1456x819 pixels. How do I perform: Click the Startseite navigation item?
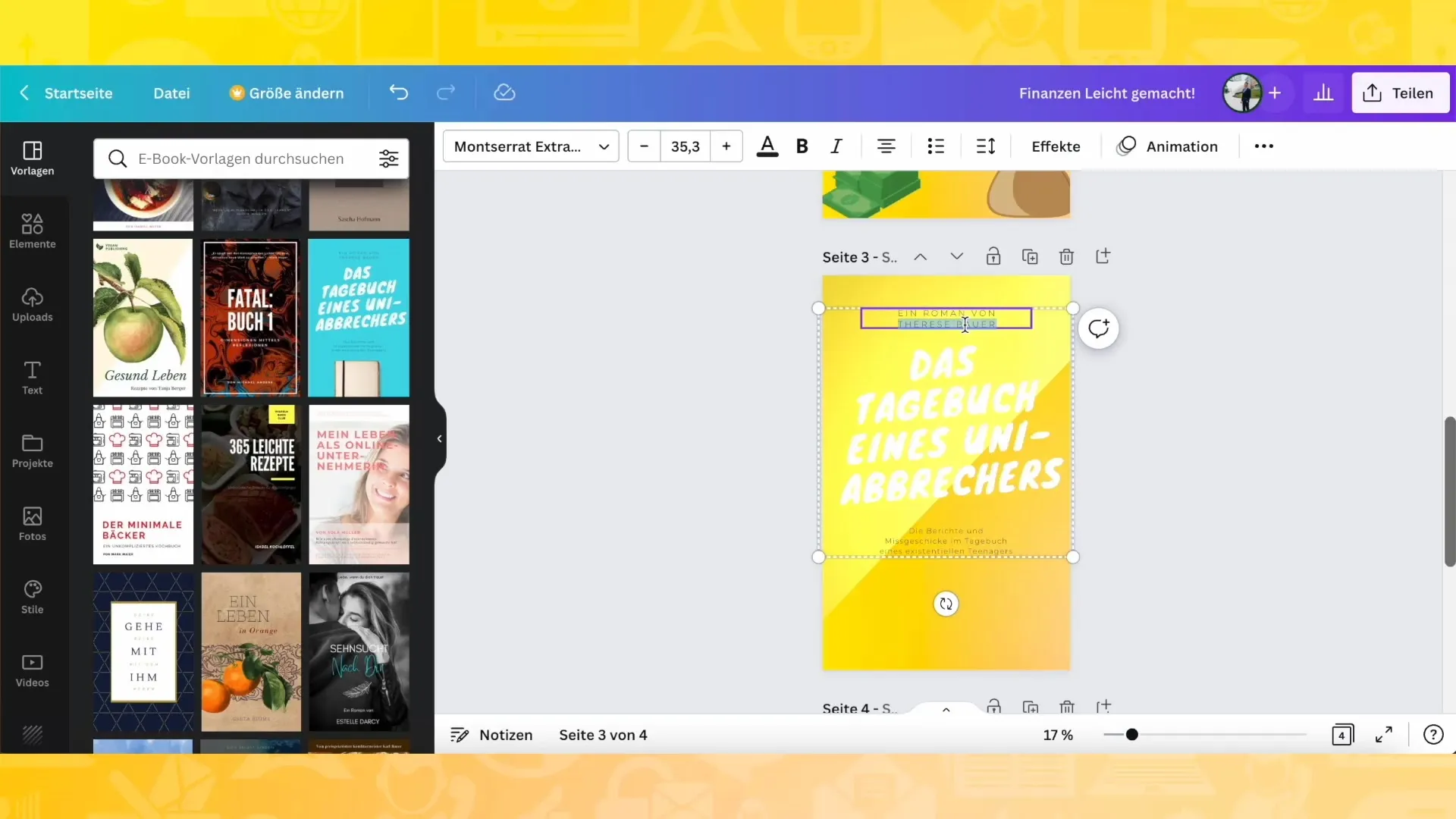[78, 93]
